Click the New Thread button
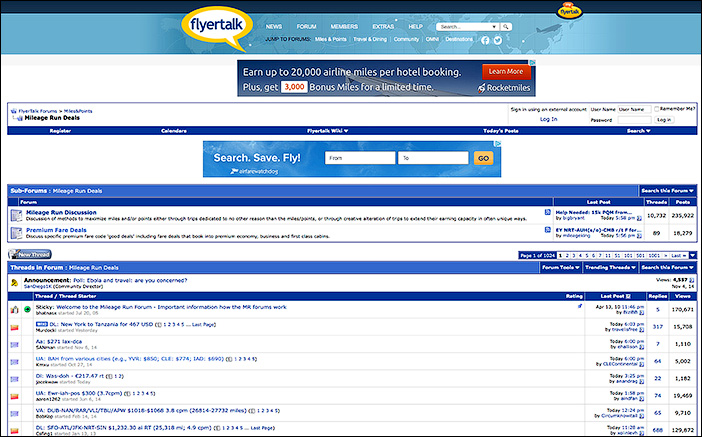Viewport: 702px width, 437px height. (30, 254)
